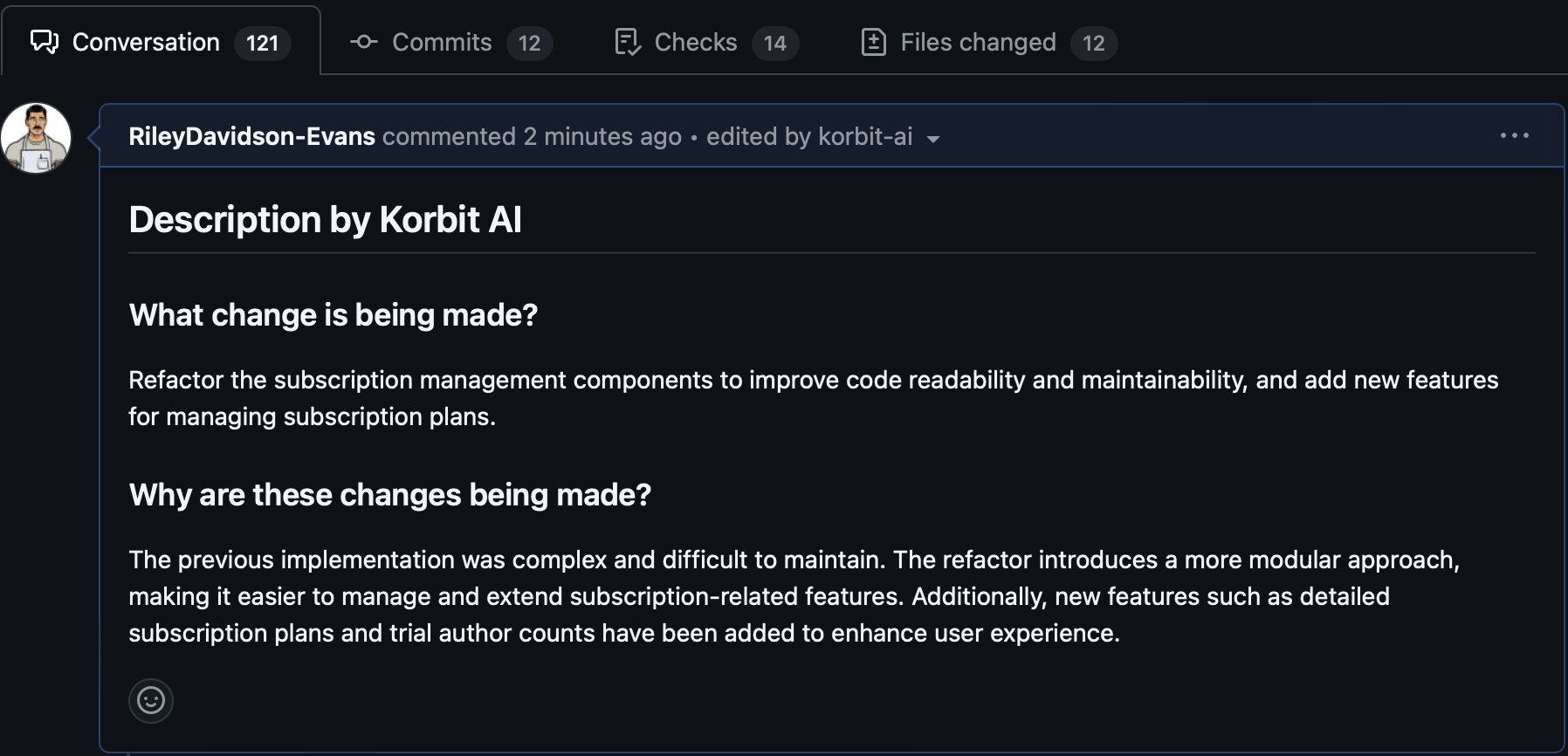Click the Checks checklist icon
1568x756 pixels.
pos(628,42)
